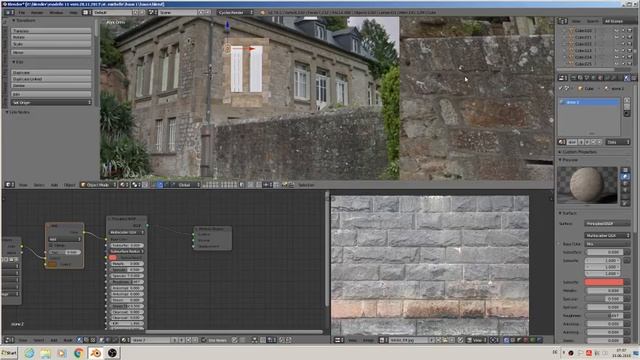Toggle visibility eye for Cube.024 in the outliner
Screen dimensions: 640x360
tap(616, 57)
